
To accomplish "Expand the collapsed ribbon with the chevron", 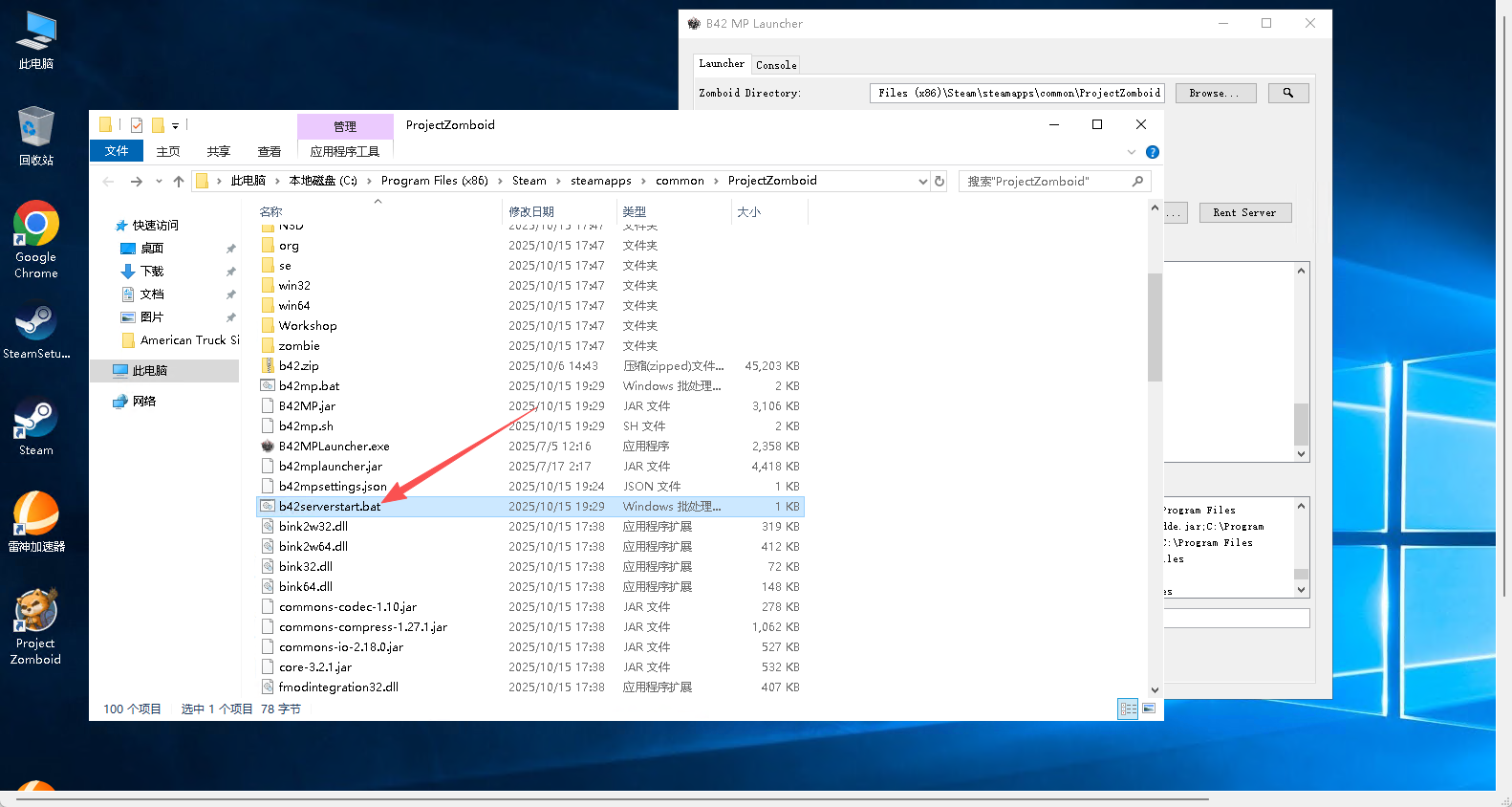I will (x=1132, y=152).
